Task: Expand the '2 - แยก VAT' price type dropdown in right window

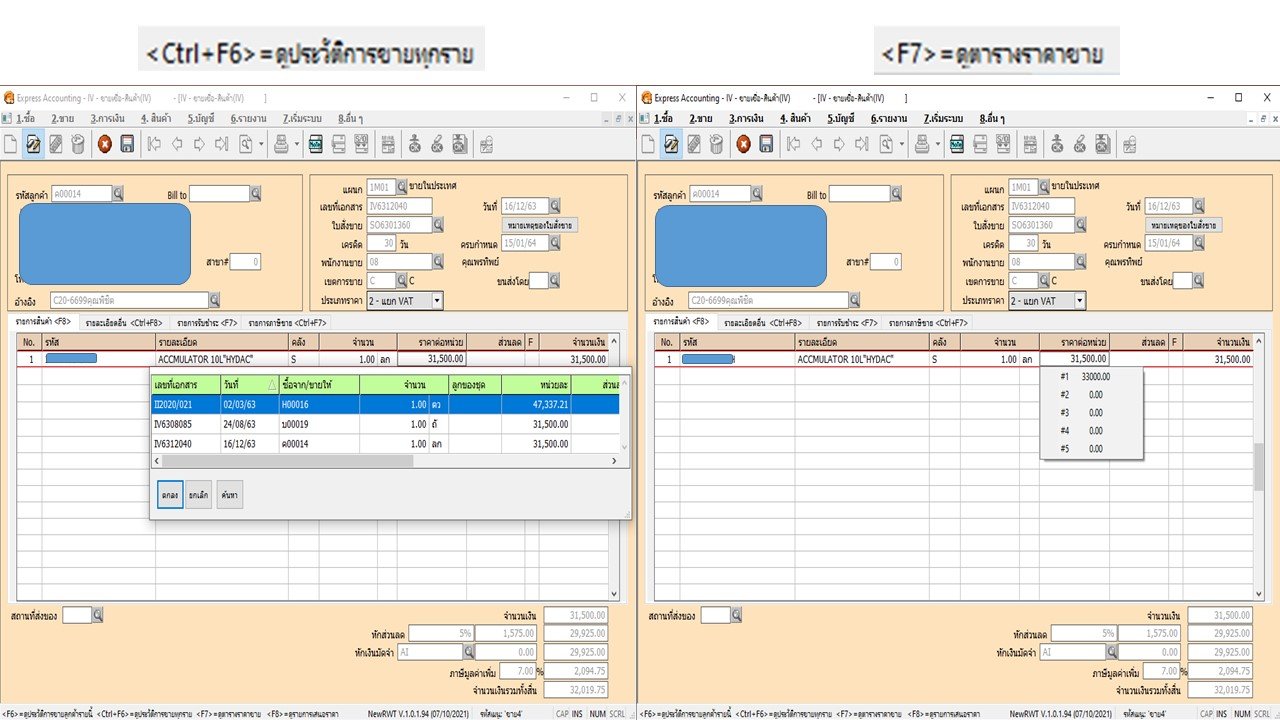Action: click(x=1078, y=300)
